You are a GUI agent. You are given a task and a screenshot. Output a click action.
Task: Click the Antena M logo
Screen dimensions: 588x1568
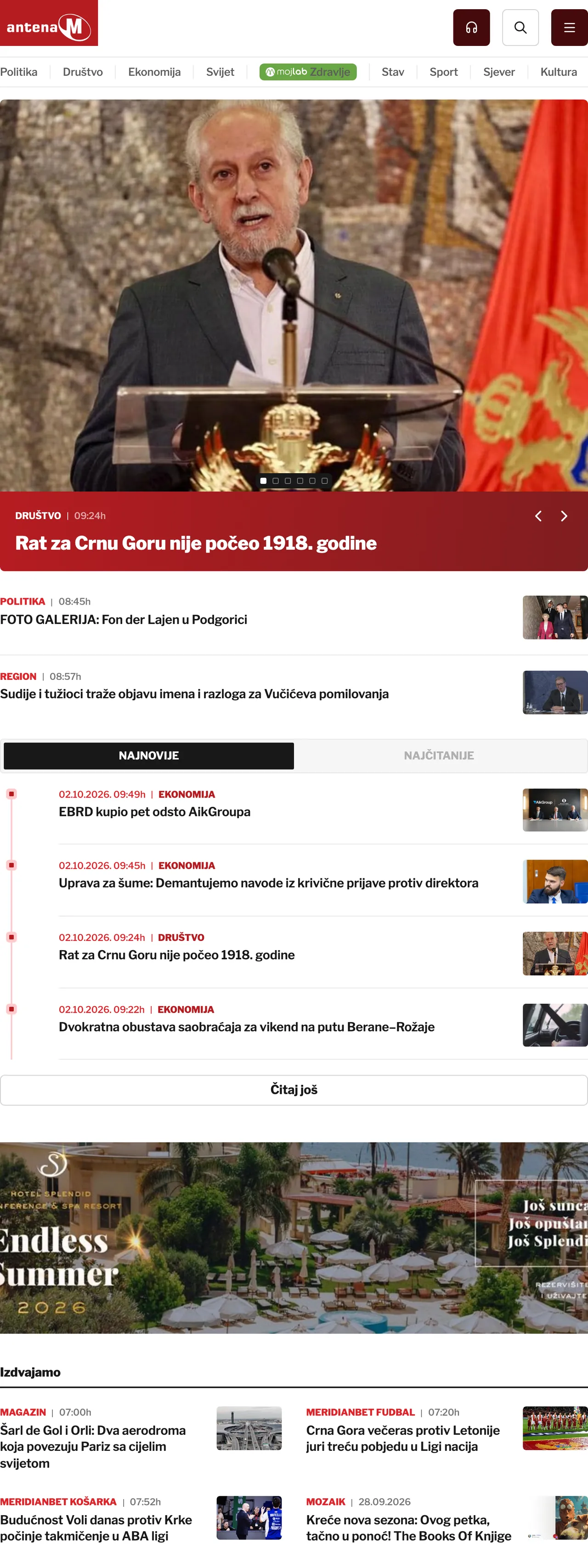[x=49, y=23]
